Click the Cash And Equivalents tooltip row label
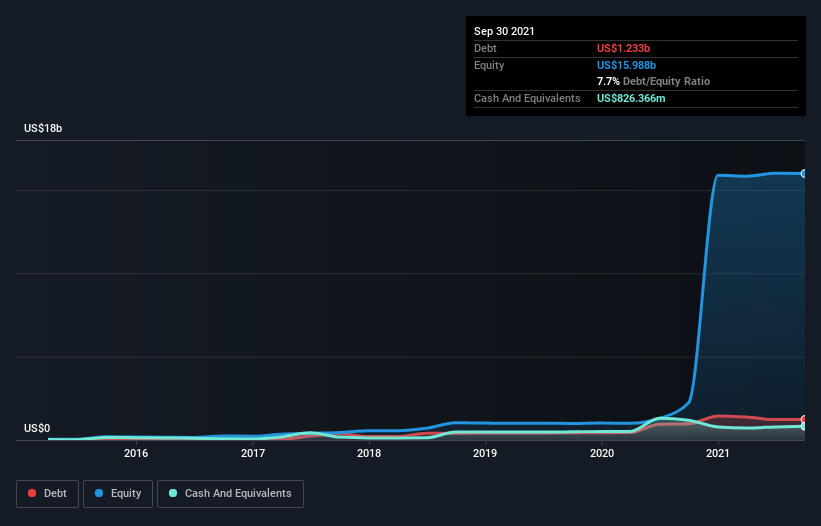 pyautogui.click(x=527, y=98)
